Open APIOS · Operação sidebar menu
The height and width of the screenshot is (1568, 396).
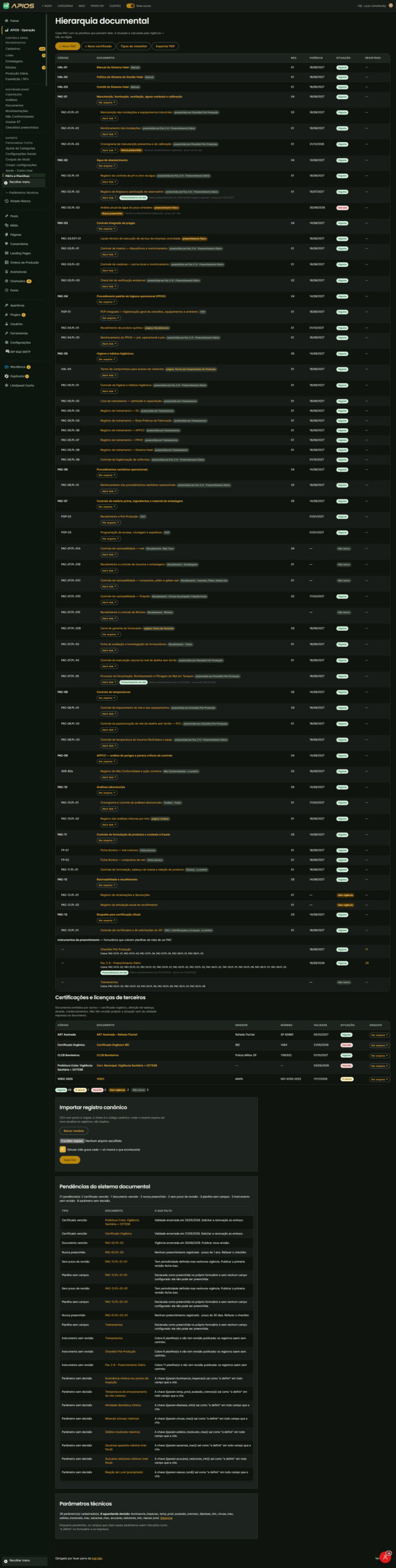(23, 29)
